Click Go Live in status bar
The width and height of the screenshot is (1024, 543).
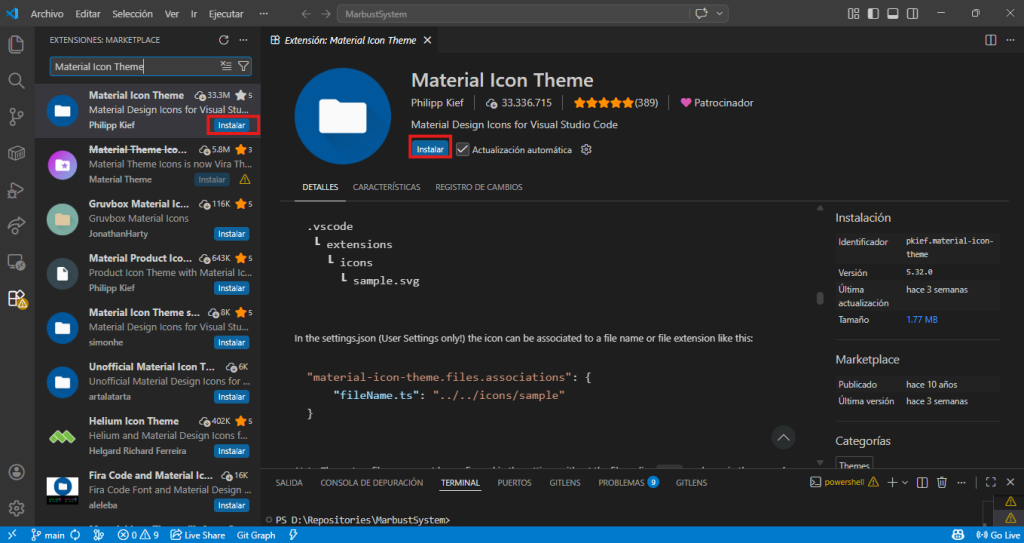999,535
